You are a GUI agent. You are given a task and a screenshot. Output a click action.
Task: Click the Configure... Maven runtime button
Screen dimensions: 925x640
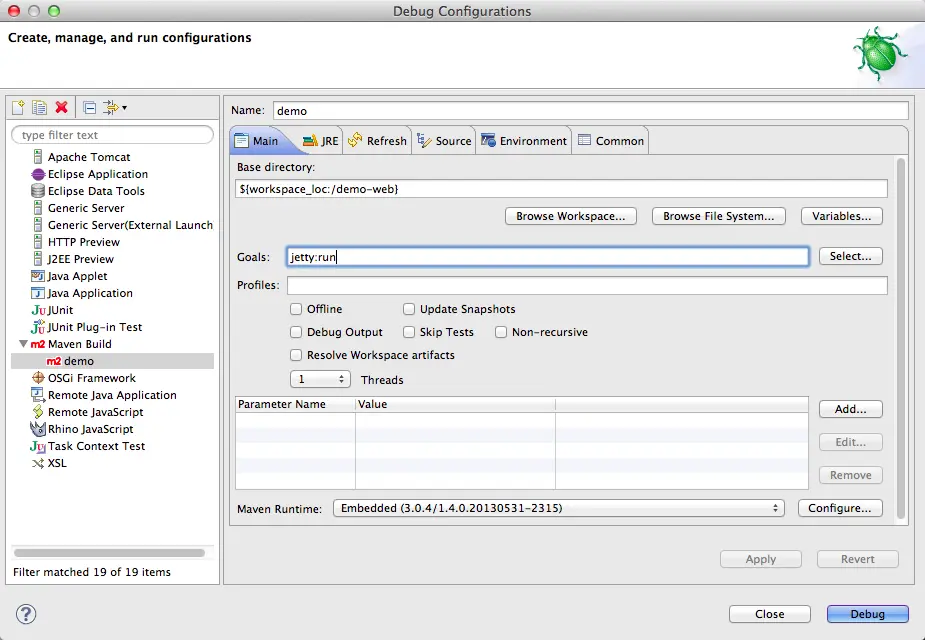pyautogui.click(x=840, y=508)
